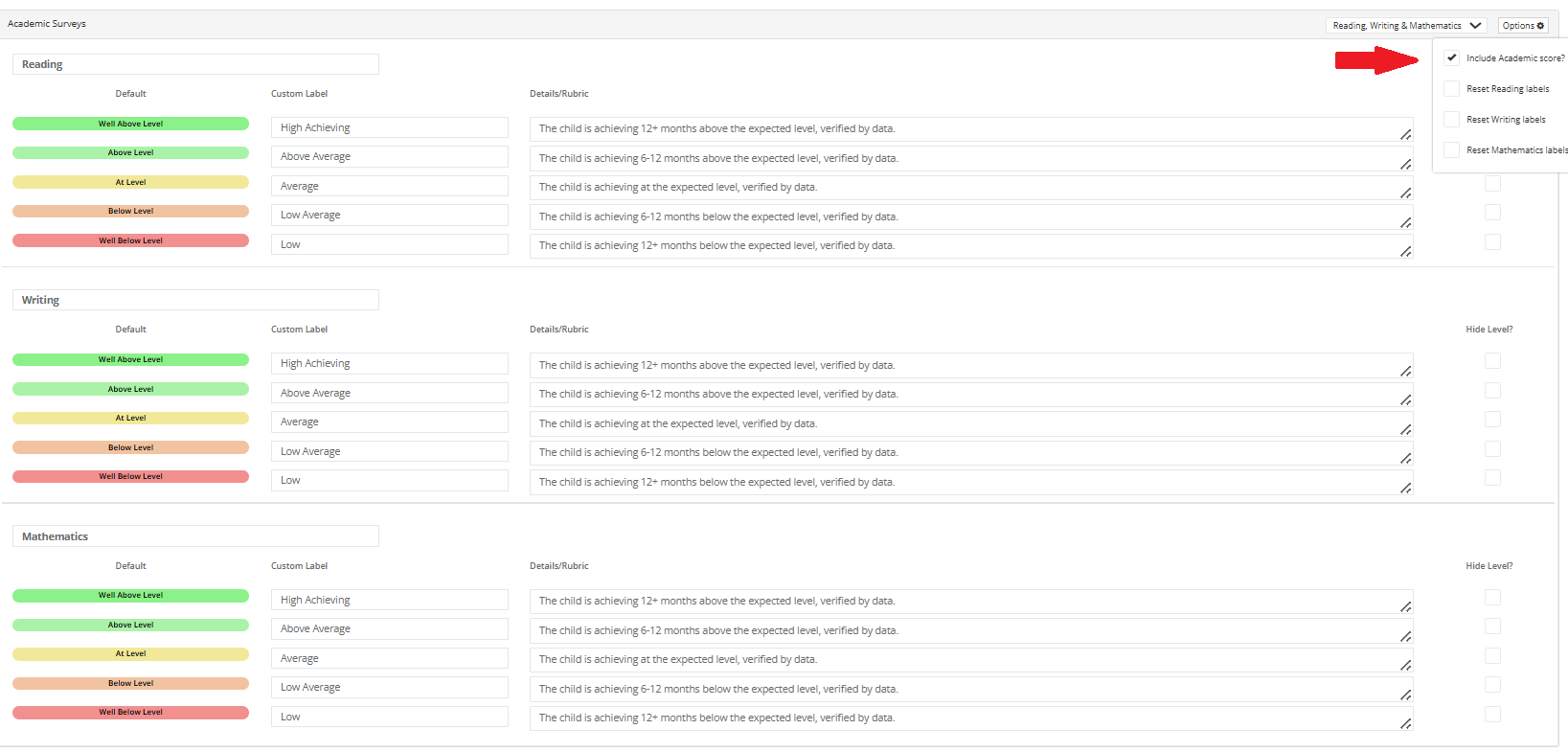
Task: Click Mathematics' red Well Below Level pill
Action: [130, 713]
